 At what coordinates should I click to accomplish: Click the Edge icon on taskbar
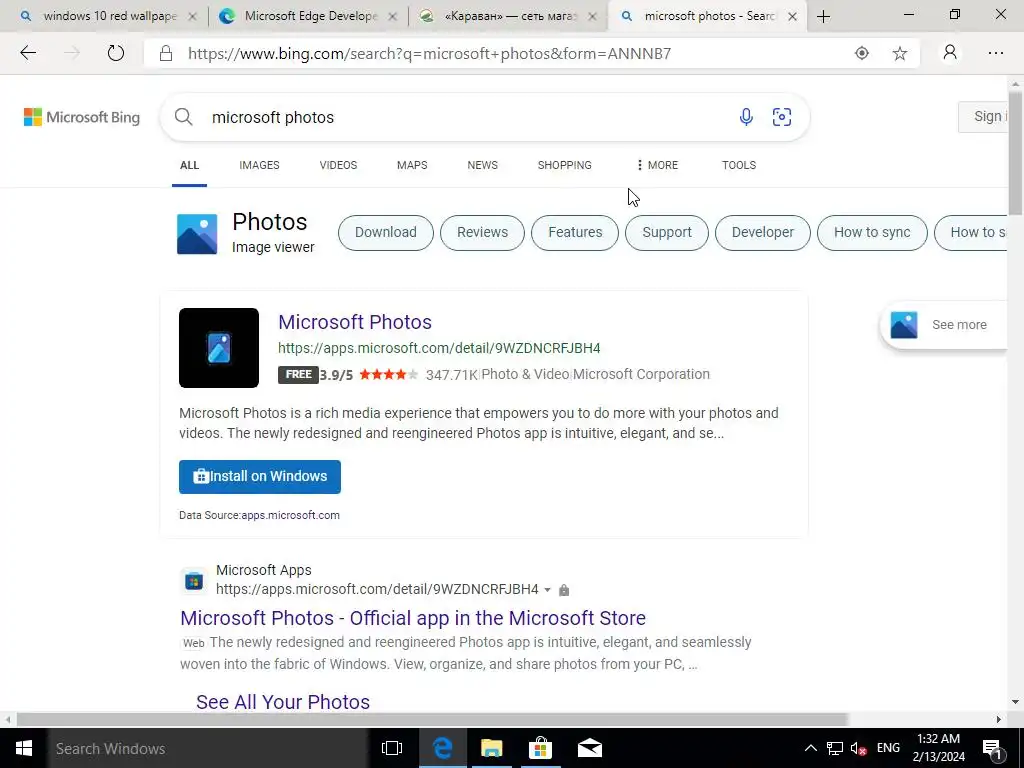coord(443,748)
